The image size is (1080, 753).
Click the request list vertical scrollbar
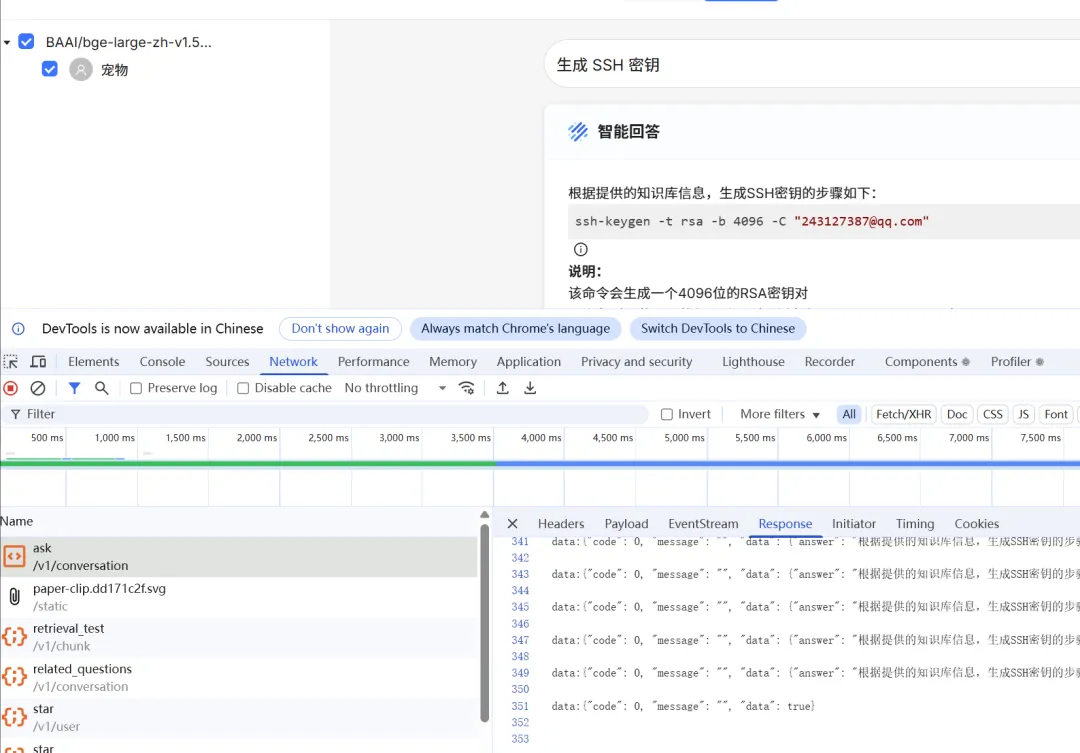[x=485, y=623]
